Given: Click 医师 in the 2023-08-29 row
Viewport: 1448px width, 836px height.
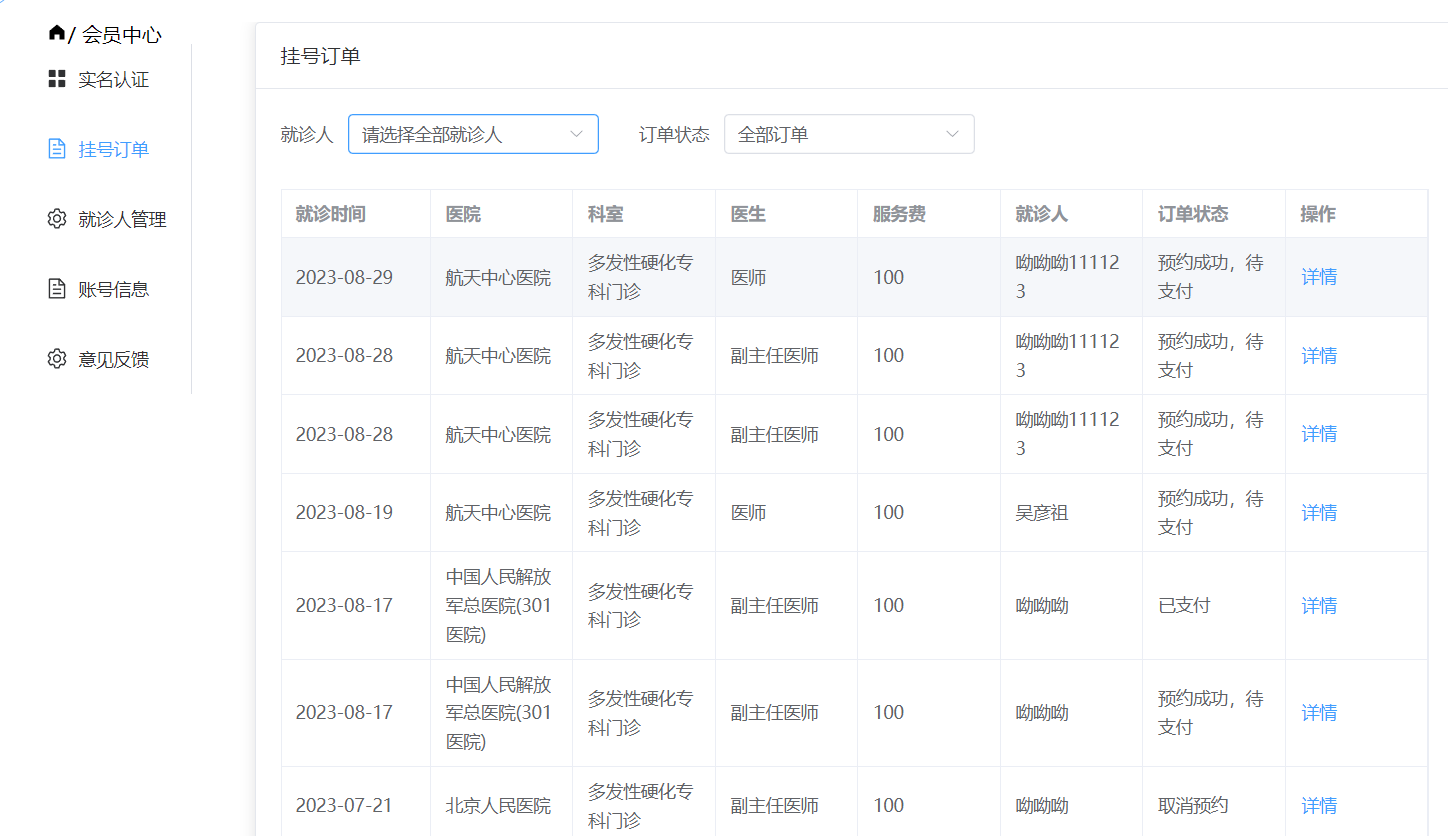Looking at the screenshot, I should pos(748,277).
